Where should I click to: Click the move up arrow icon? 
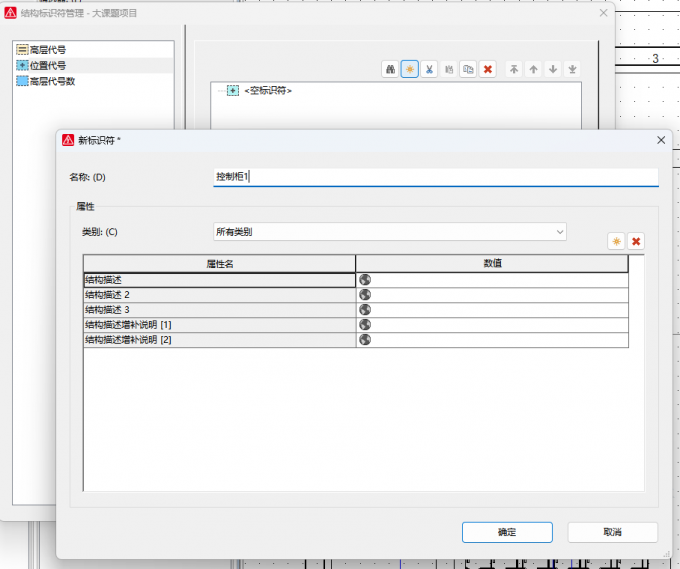pos(533,69)
